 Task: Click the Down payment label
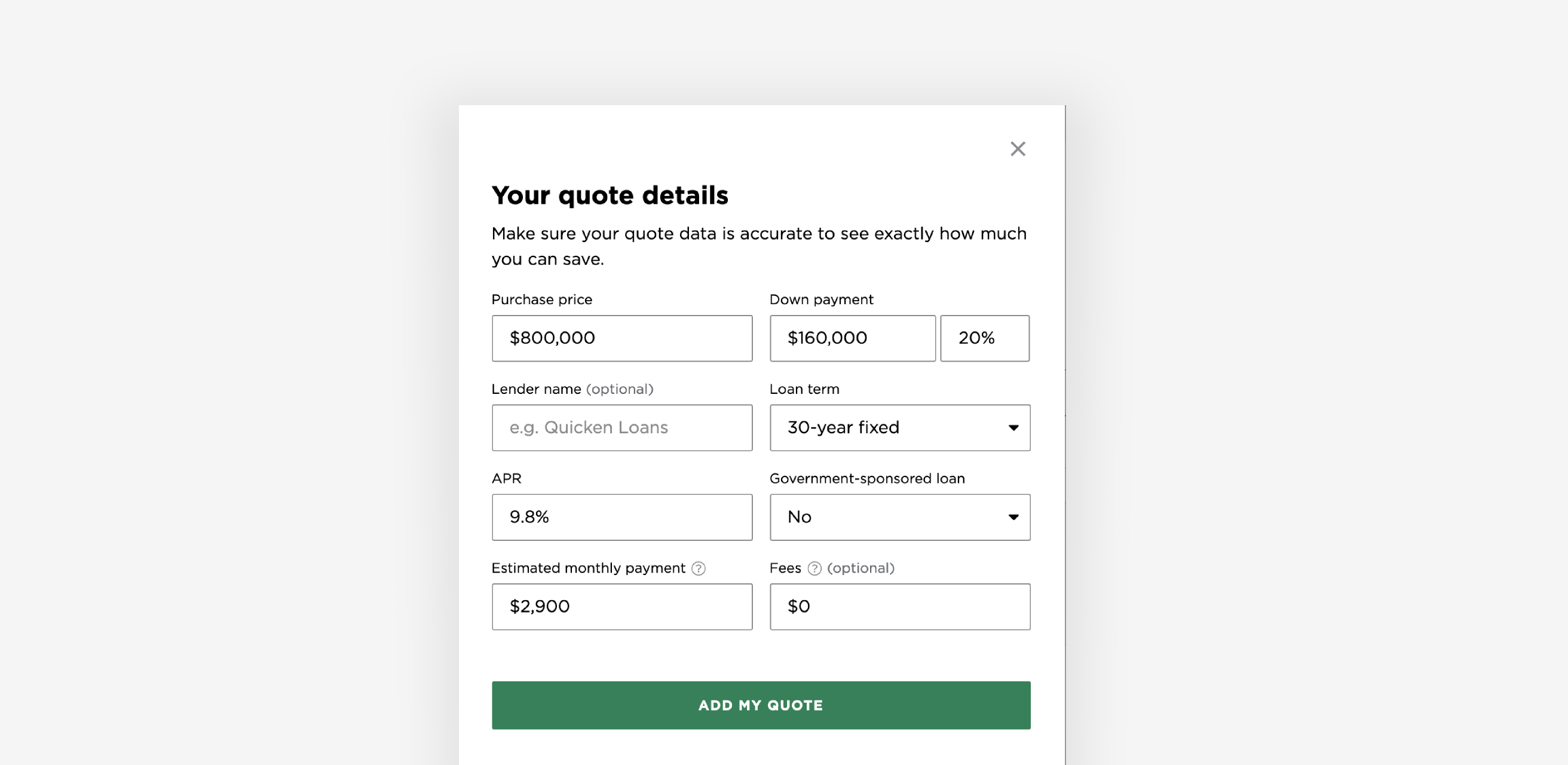pos(820,299)
